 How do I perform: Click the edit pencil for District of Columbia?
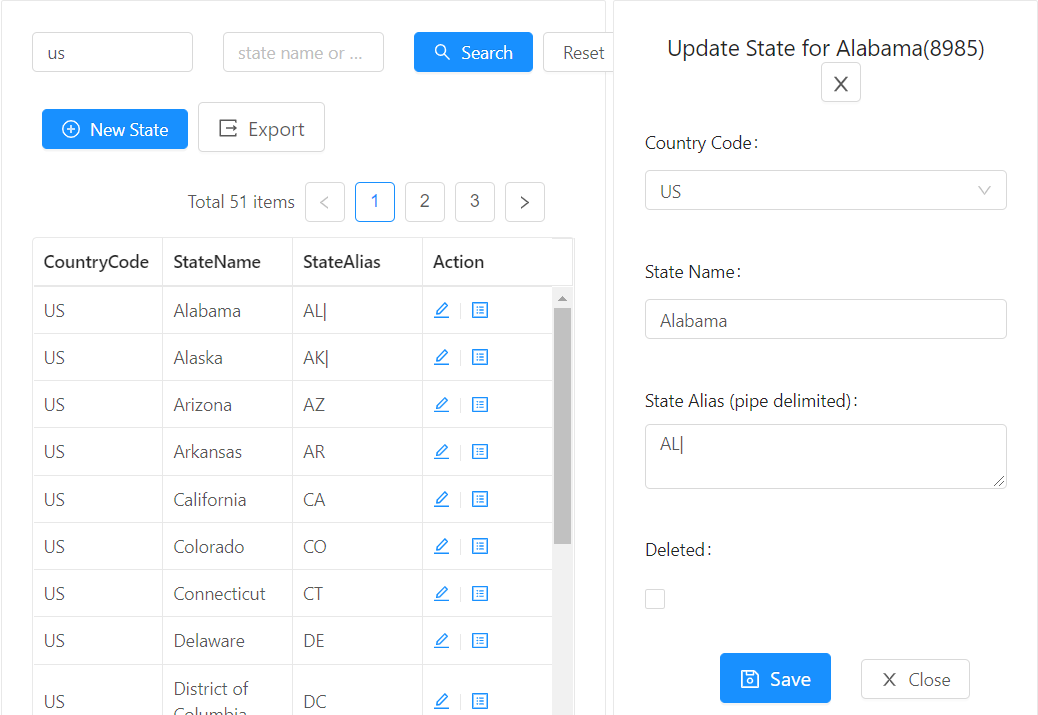pos(442,700)
